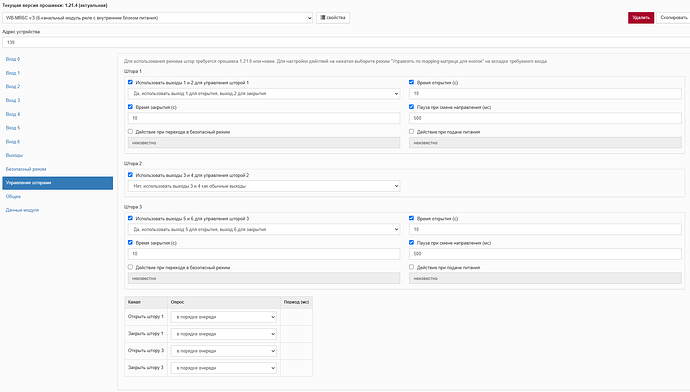
Task: Select the Управление шторами tab
Action: click(58, 183)
